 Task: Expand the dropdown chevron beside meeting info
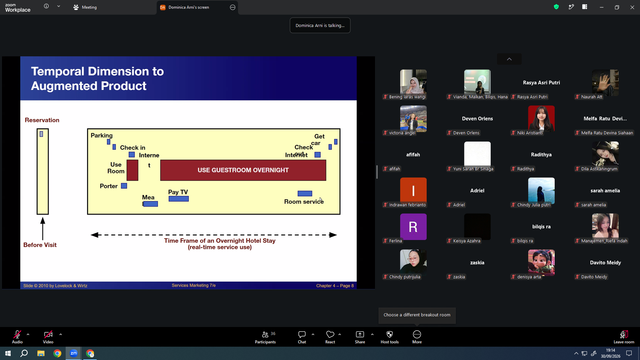[58, 6]
